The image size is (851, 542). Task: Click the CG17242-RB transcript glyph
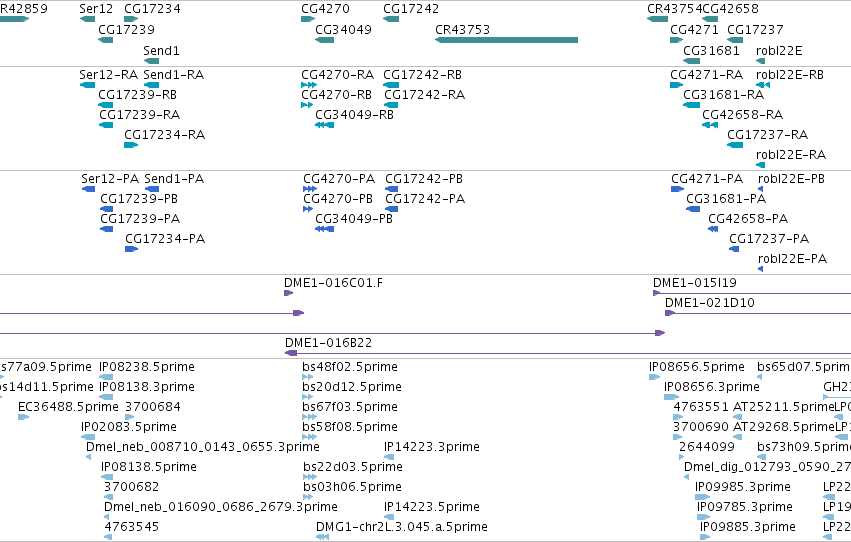tap(391, 85)
